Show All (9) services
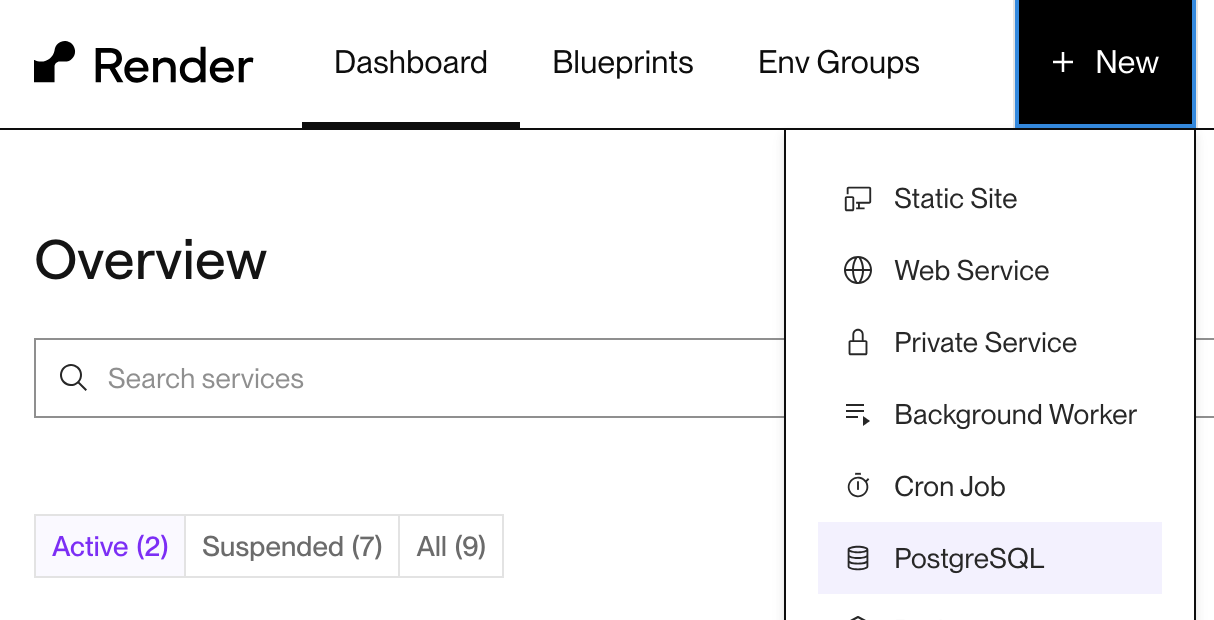Image resolution: width=1214 pixels, height=620 pixels. click(x=451, y=546)
